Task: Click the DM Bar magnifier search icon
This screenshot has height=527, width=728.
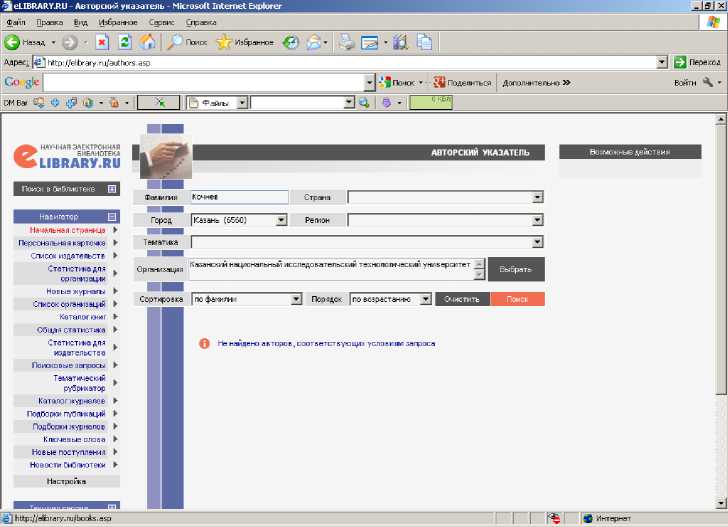Action: point(364,103)
